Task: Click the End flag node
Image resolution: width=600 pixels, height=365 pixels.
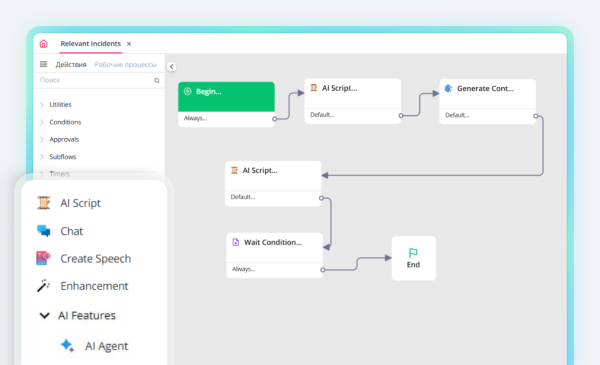Action: coord(414,258)
